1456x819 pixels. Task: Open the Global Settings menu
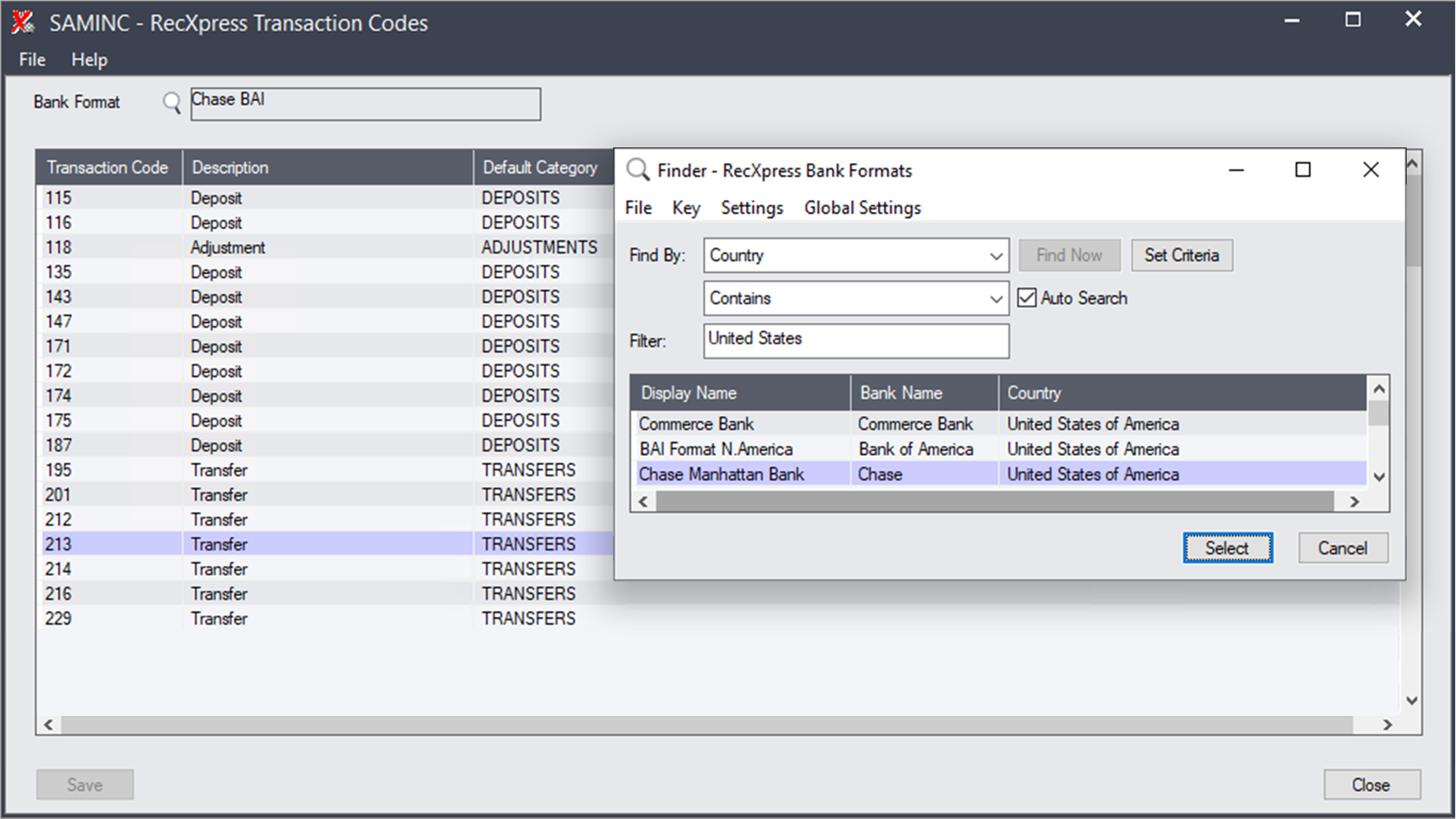(862, 208)
